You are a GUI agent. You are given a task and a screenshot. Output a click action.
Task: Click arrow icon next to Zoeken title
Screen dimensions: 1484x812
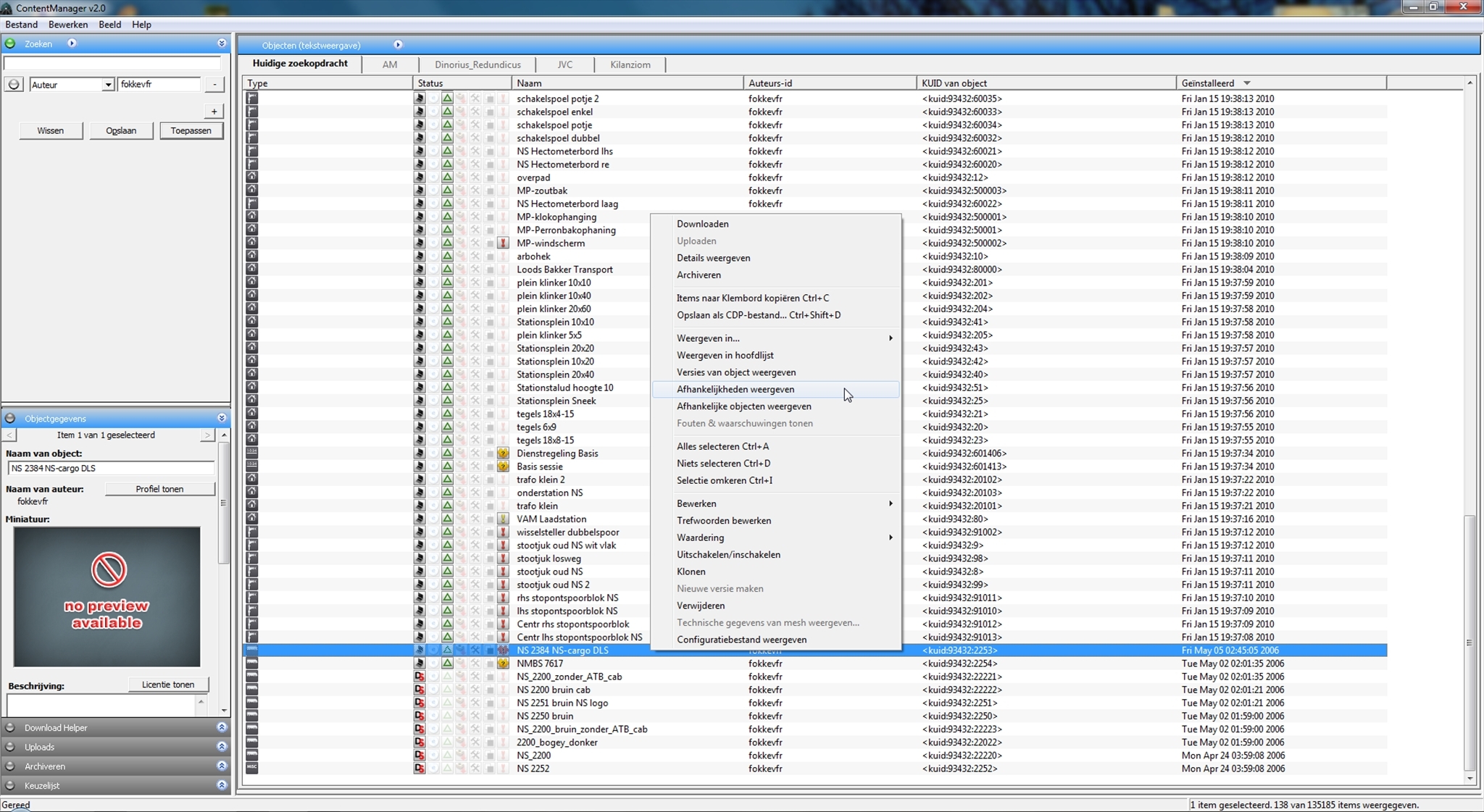pyautogui.click(x=72, y=43)
